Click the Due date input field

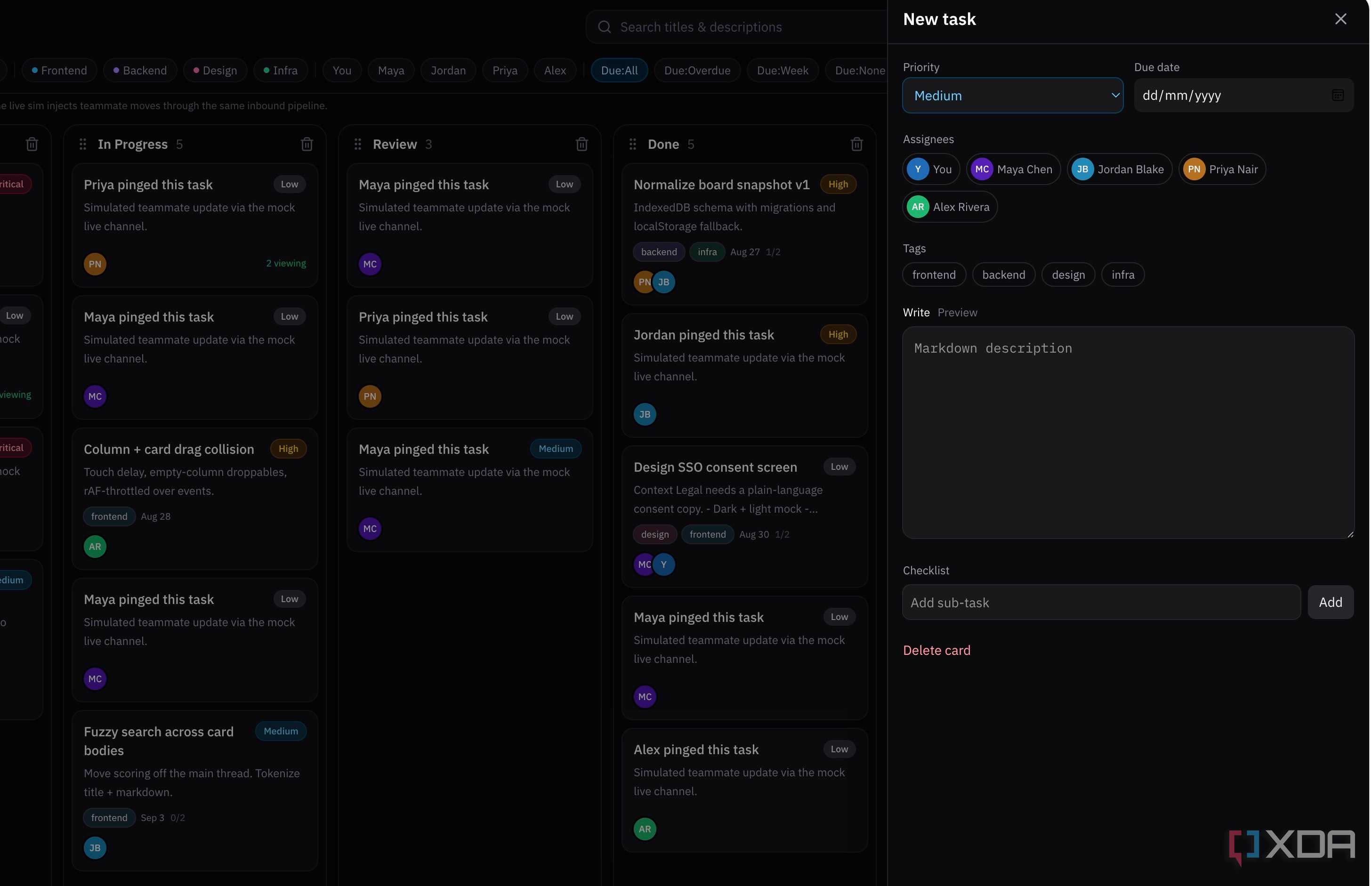tap(1243, 96)
